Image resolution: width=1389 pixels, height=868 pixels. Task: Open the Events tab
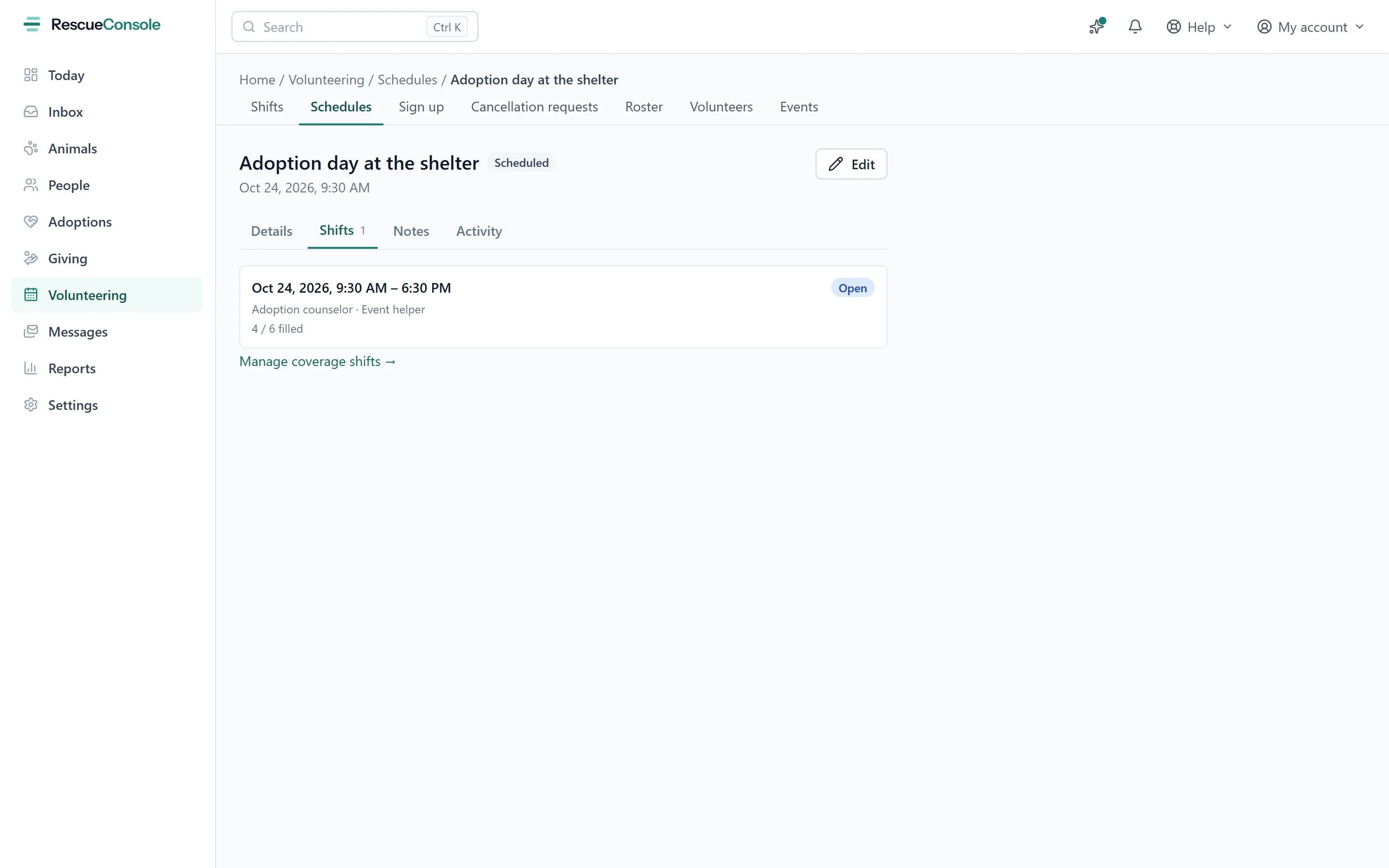(799, 107)
